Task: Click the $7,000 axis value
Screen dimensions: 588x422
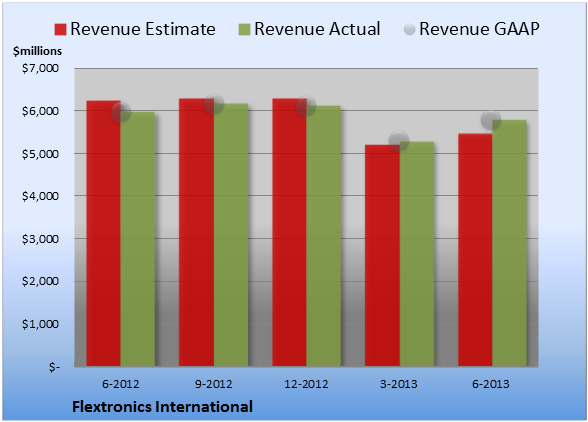Action: point(40,68)
